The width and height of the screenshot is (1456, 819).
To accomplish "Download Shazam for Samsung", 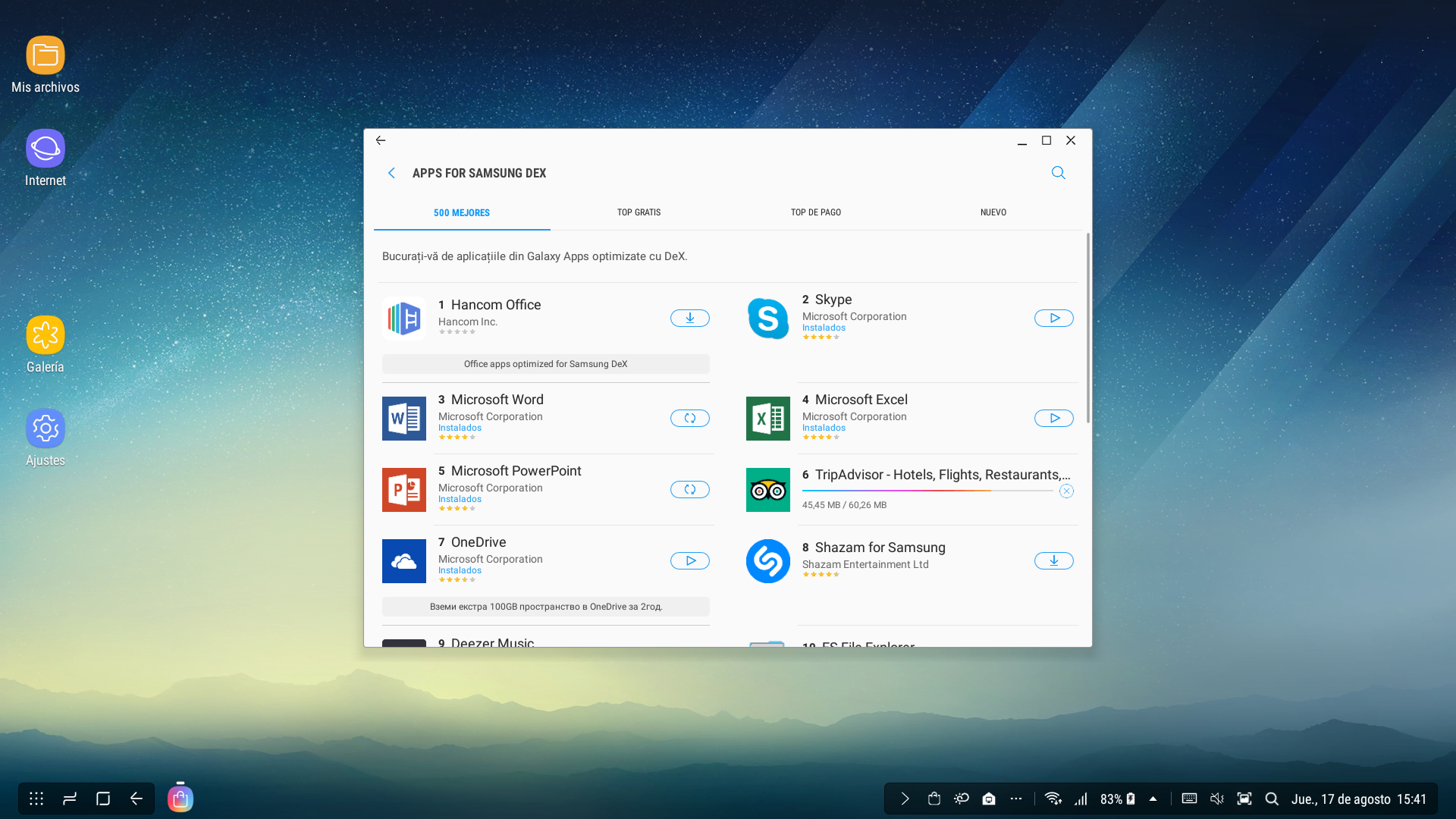I will click(1054, 561).
